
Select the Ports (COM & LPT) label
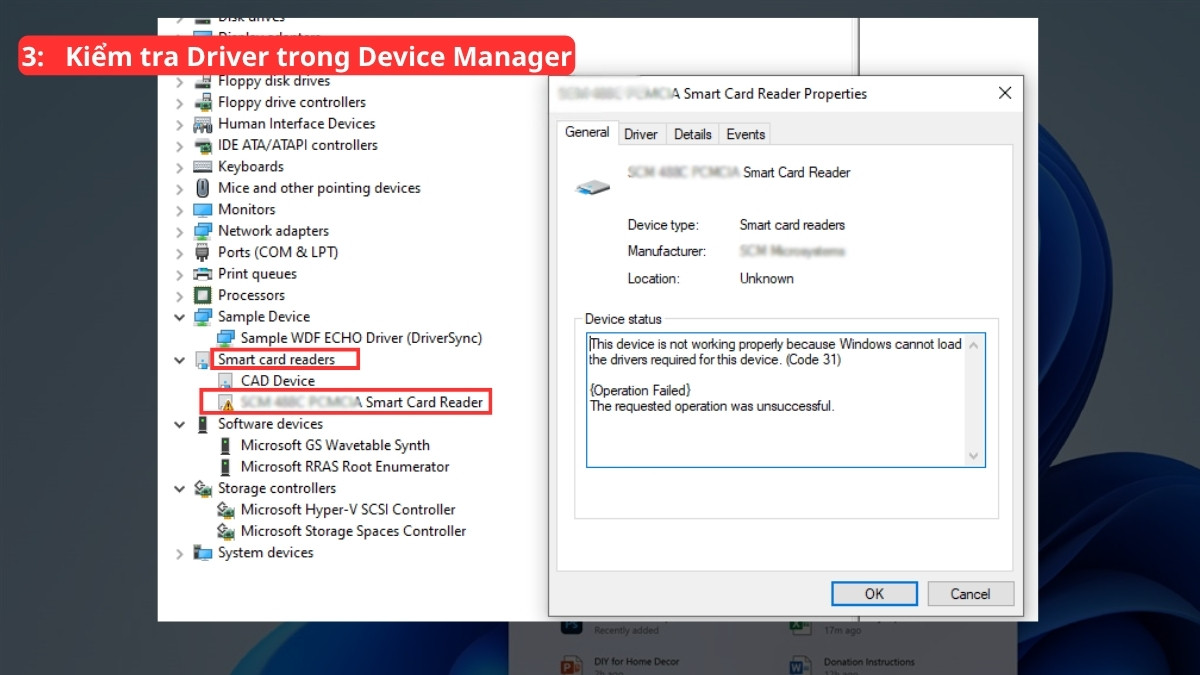[x=278, y=253]
